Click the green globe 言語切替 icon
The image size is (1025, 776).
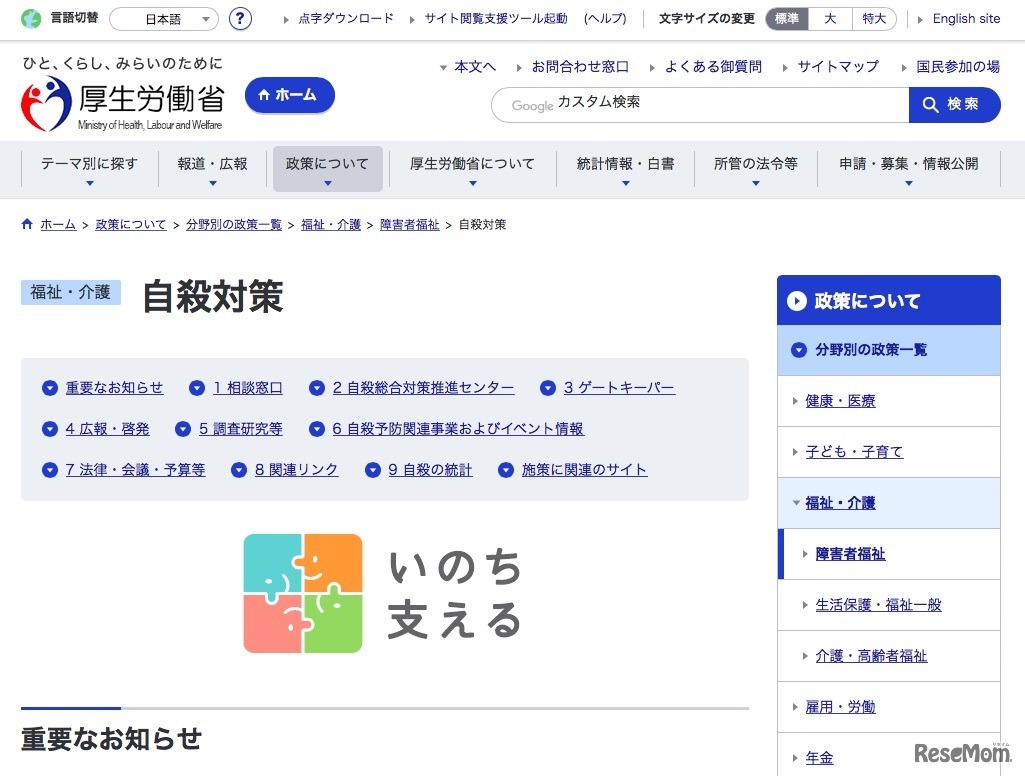[32, 18]
